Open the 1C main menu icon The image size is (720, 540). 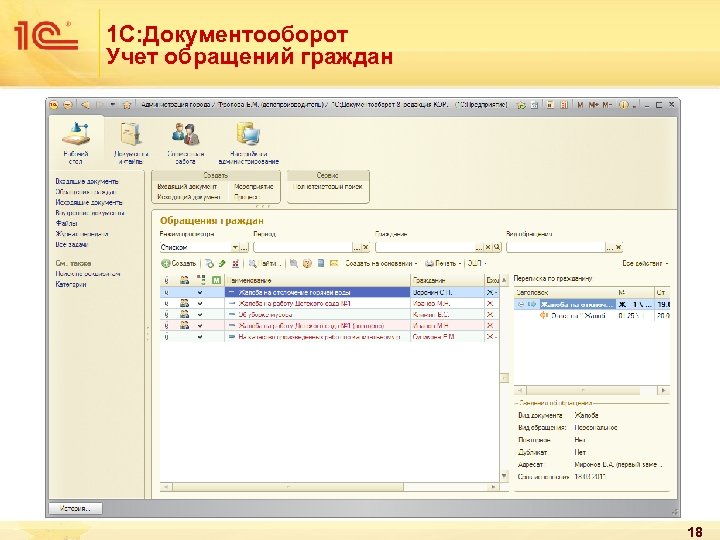[54, 105]
